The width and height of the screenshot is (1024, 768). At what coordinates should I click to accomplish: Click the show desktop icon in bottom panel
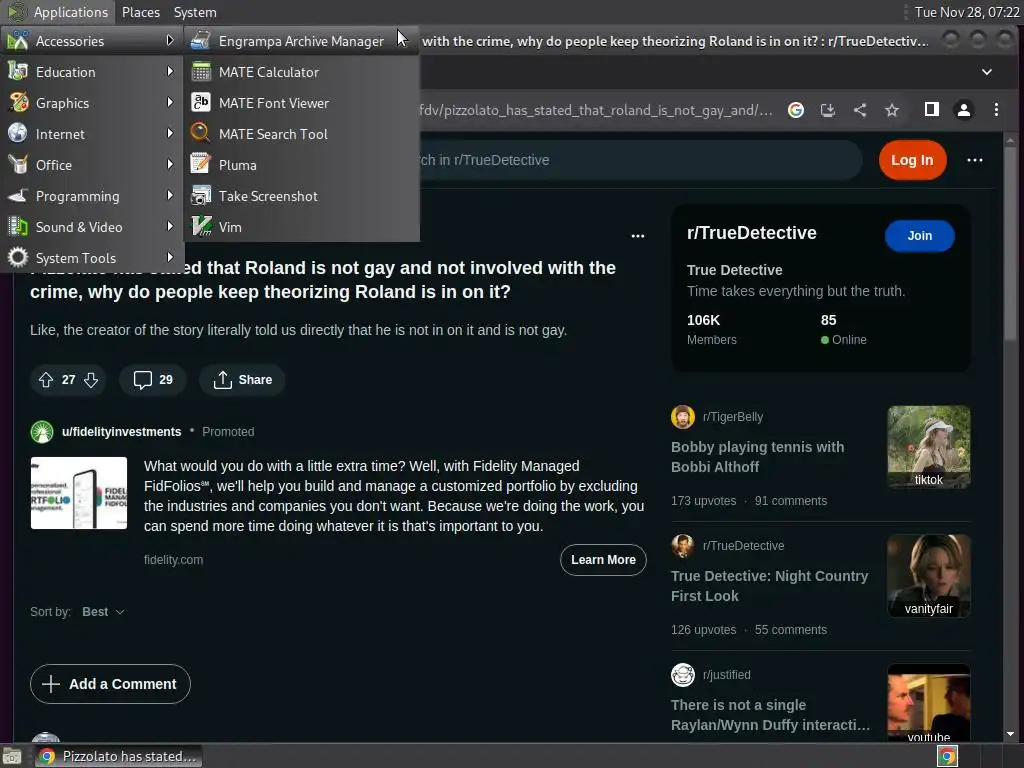[12, 756]
